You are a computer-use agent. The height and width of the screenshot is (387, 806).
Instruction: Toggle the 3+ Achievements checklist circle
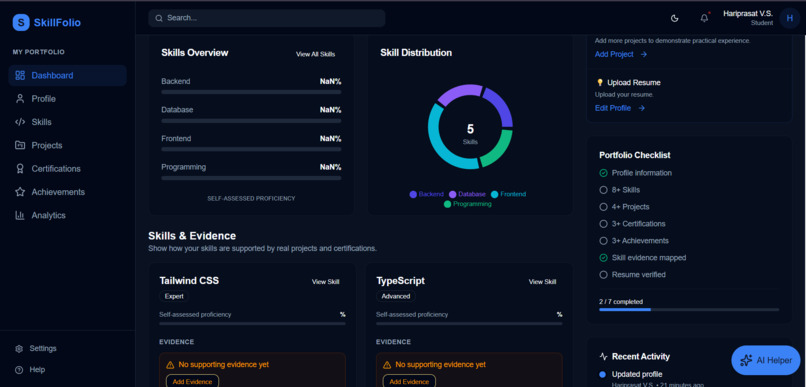tap(603, 241)
